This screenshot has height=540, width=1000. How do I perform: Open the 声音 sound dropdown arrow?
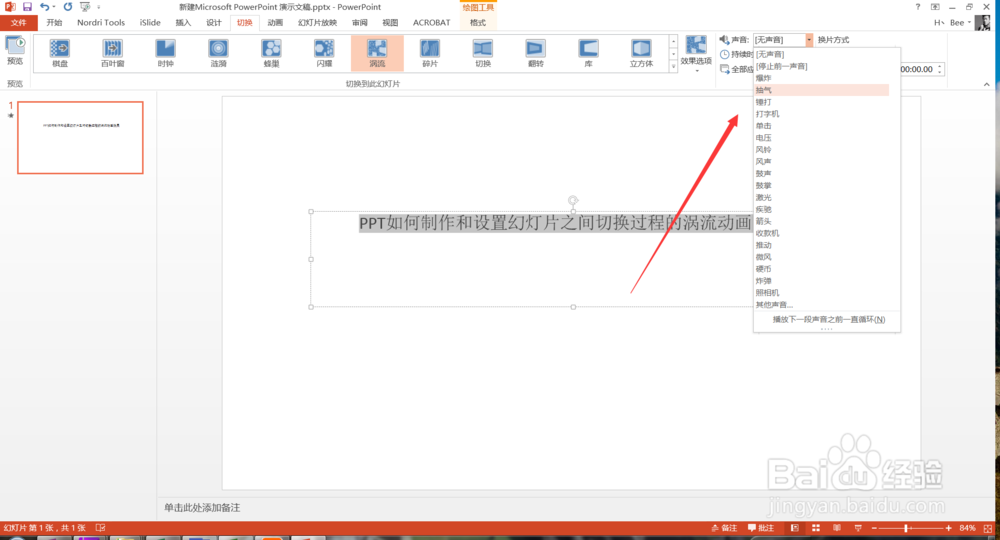[809, 40]
